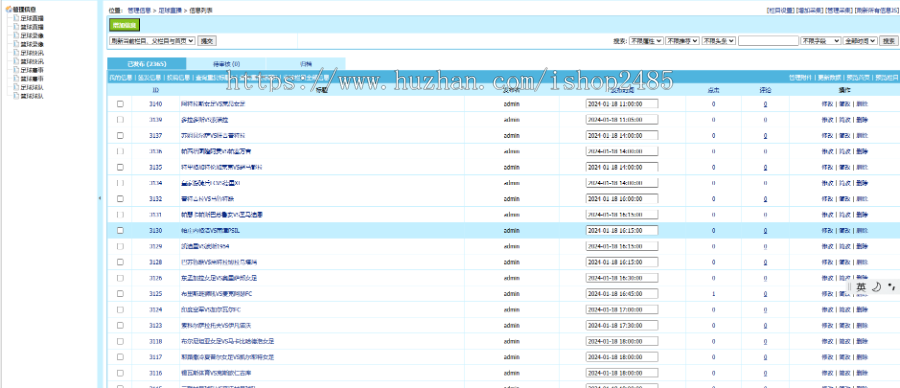Image resolution: width=900 pixels, height=388 pixels.
Task: Click the page icon beside 足球直播
Action: [17, 18]
